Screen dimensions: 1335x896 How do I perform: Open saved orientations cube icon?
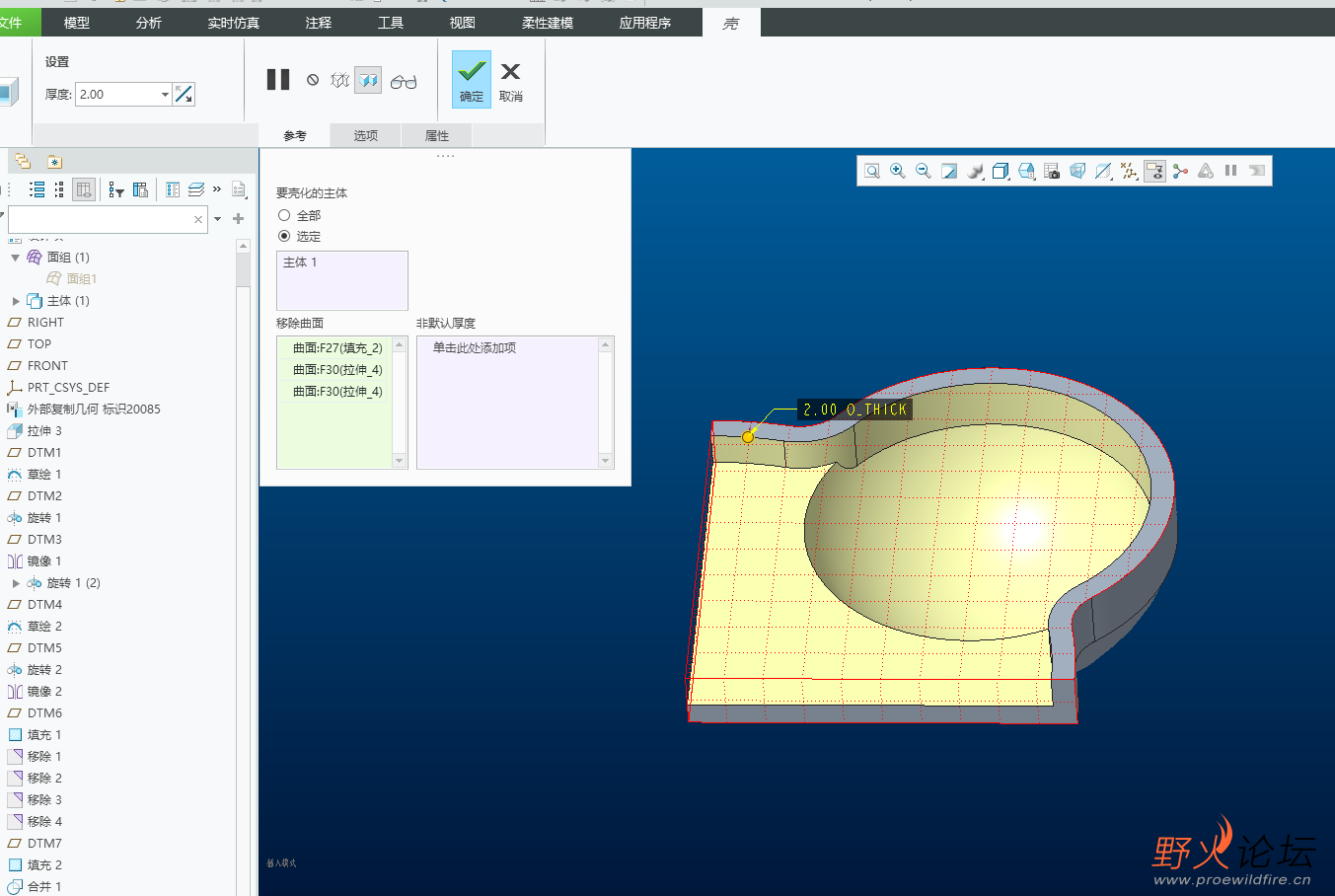pos(1001,171)
